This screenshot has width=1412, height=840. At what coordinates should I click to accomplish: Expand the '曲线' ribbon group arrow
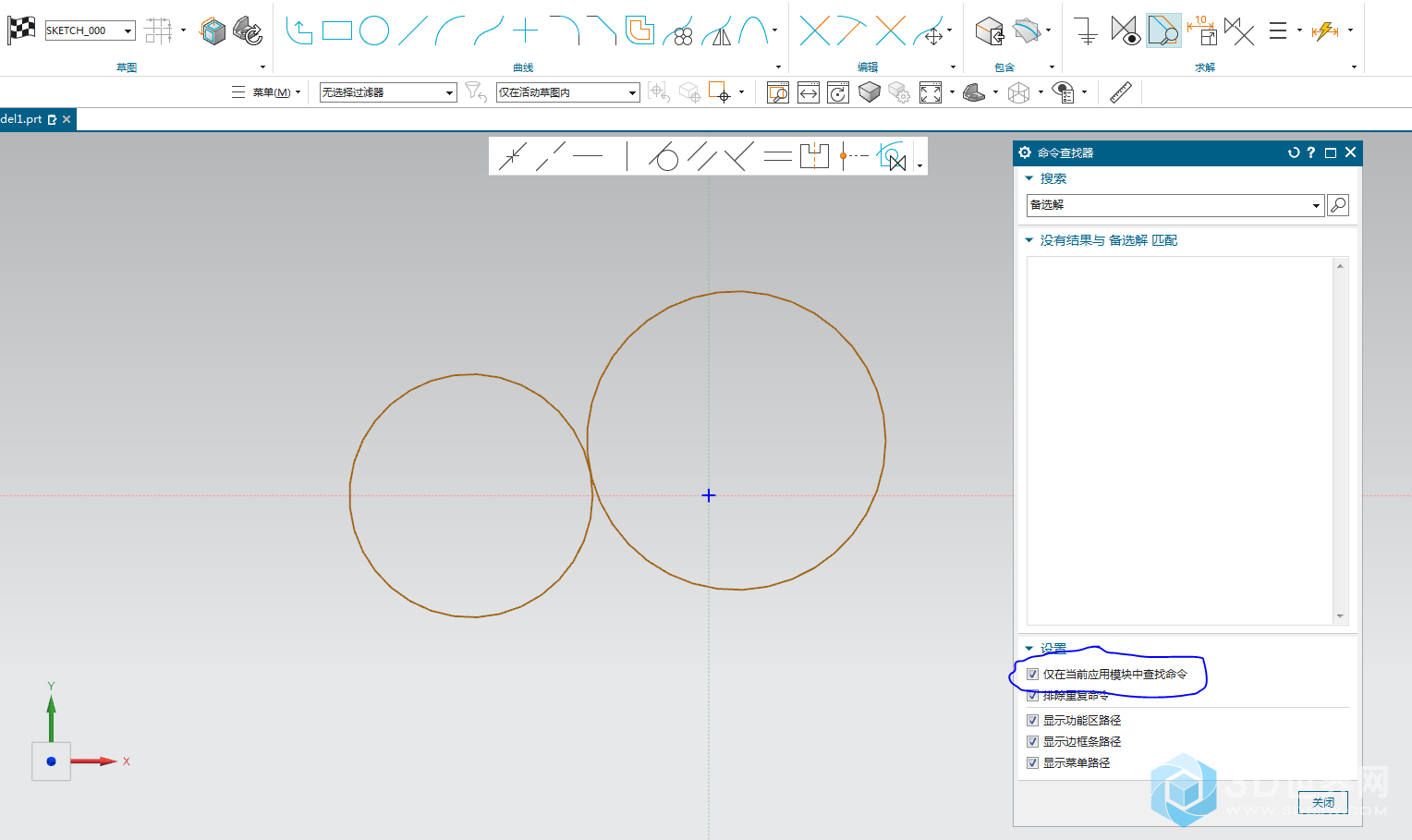(778, 67)
